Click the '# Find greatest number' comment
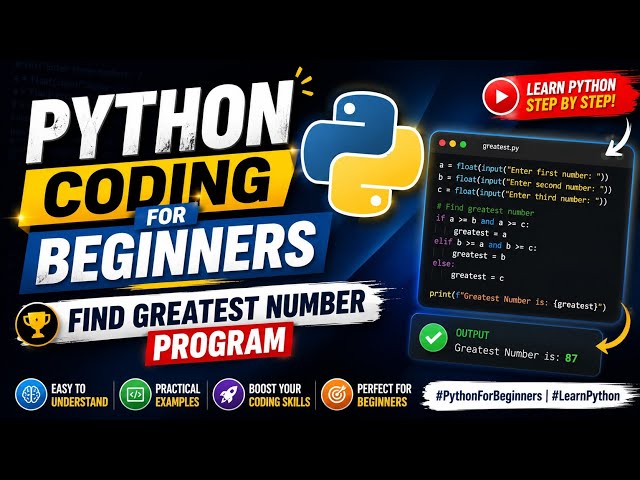This screenshot has width=640, height=480. click(485, 209)
